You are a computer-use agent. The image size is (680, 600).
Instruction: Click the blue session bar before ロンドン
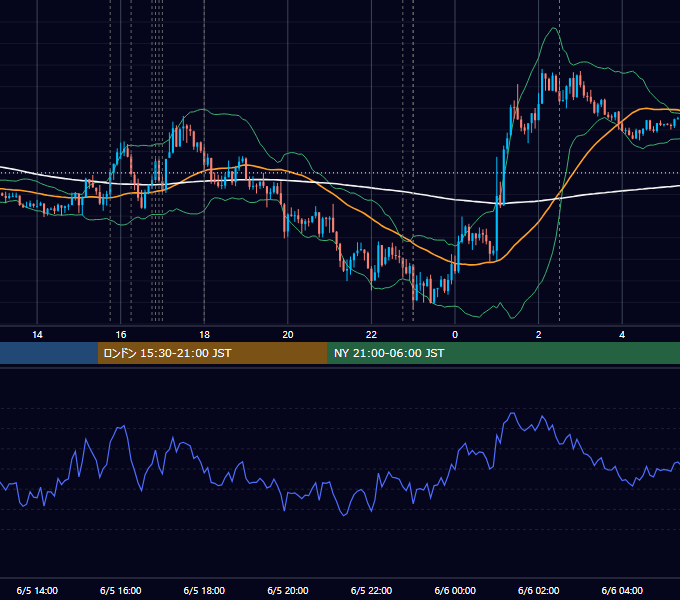[49, 353]
